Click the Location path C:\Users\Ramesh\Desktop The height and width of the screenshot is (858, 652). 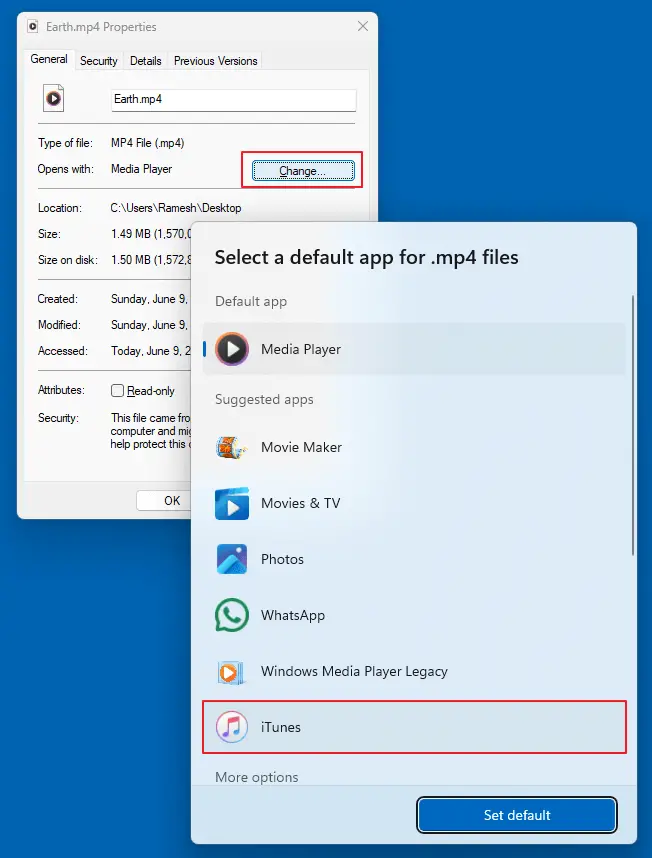[x=176, y=208]
